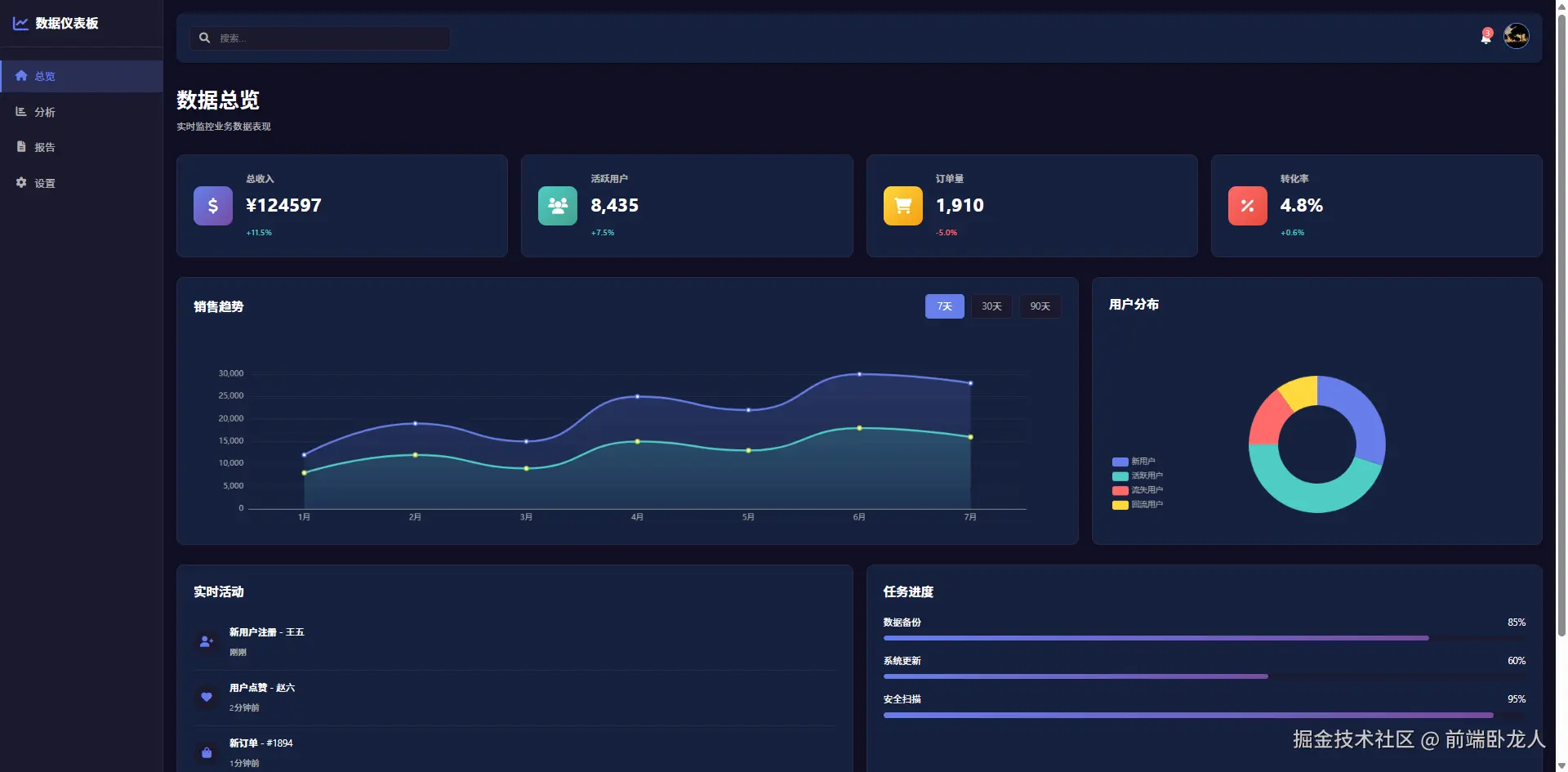
Task: Click the -5.0% change under 订单量
Action: [x=947, y=233]
